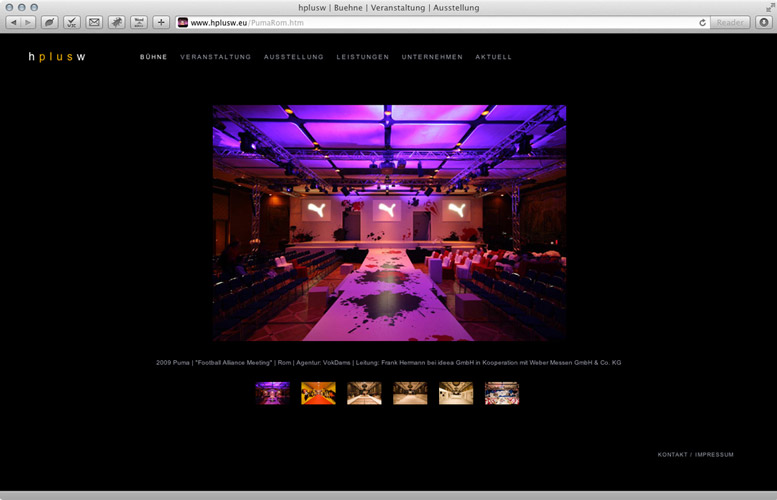This screenshot has height=500, width=777.
Task: Click the Reader button in the address bar
Action: 731,22
